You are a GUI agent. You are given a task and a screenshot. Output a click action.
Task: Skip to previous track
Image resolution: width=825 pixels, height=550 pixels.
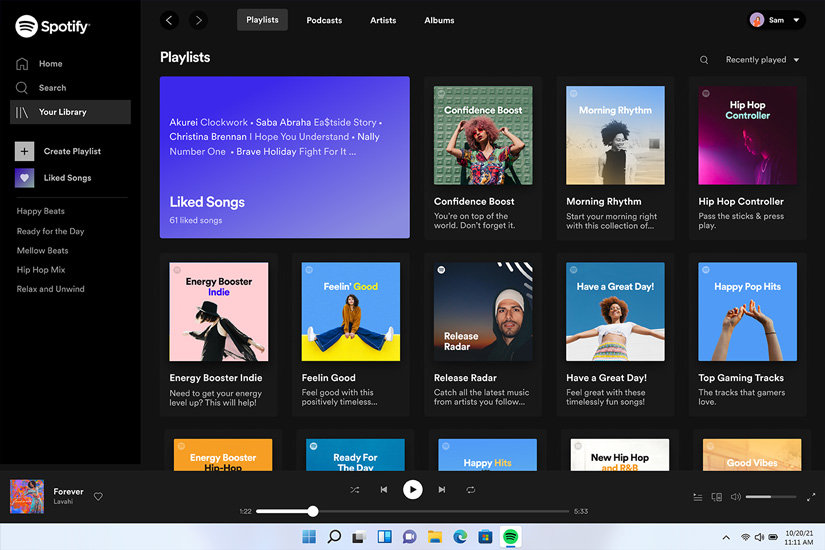[x=384, y=489]
